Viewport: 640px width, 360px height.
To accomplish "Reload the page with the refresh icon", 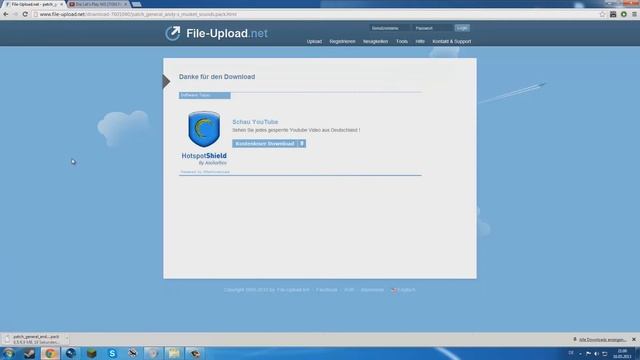I will click(25, 14).
